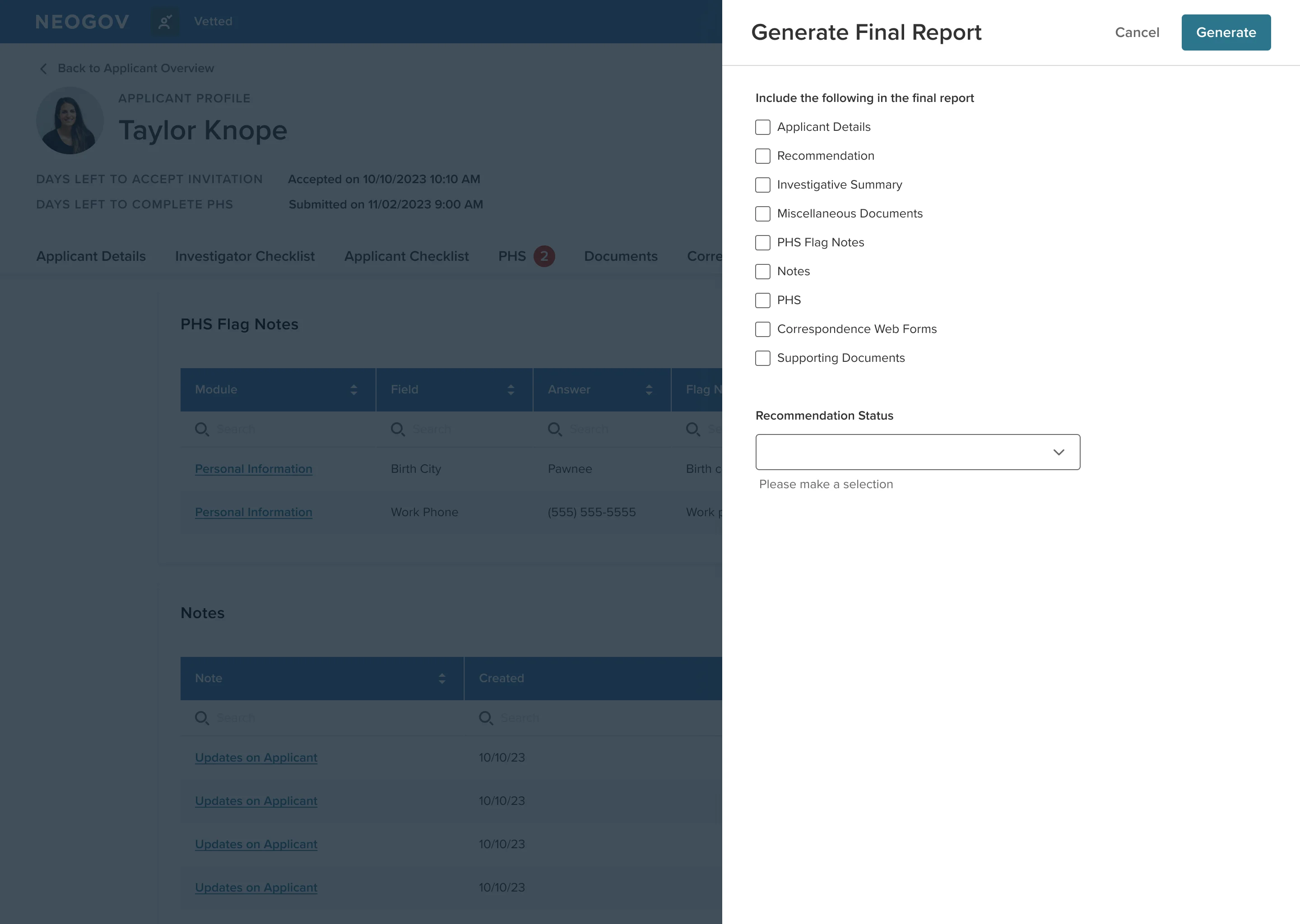Open the fourth Updates on Applicant note
Viewport: 1300px width, 924px height.
click(x=256, y=887)
